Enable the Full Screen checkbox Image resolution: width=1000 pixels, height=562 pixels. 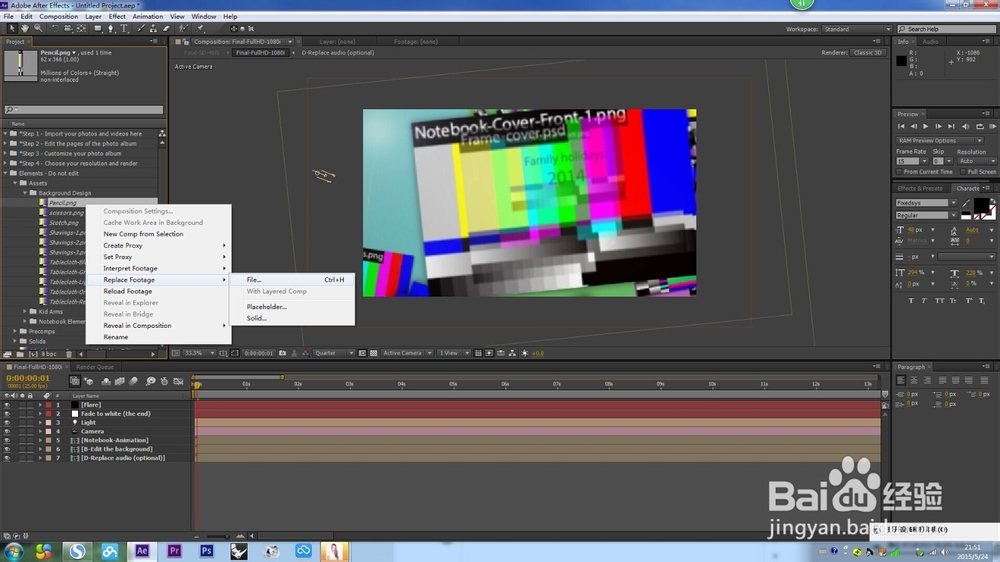coord(963,172)
